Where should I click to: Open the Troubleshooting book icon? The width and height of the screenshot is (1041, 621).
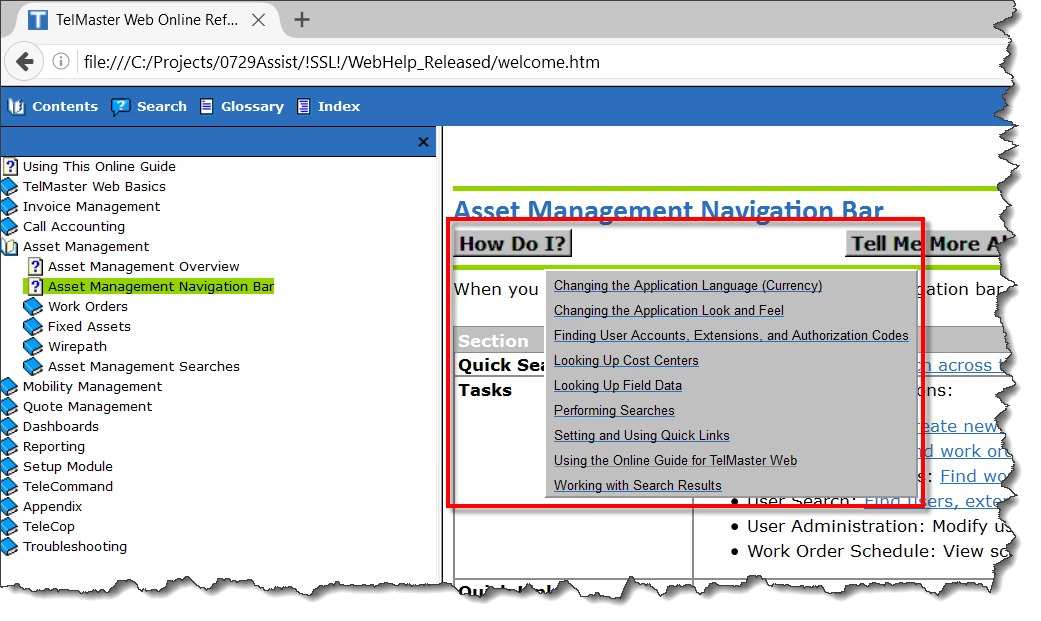[x=10, y=546]
